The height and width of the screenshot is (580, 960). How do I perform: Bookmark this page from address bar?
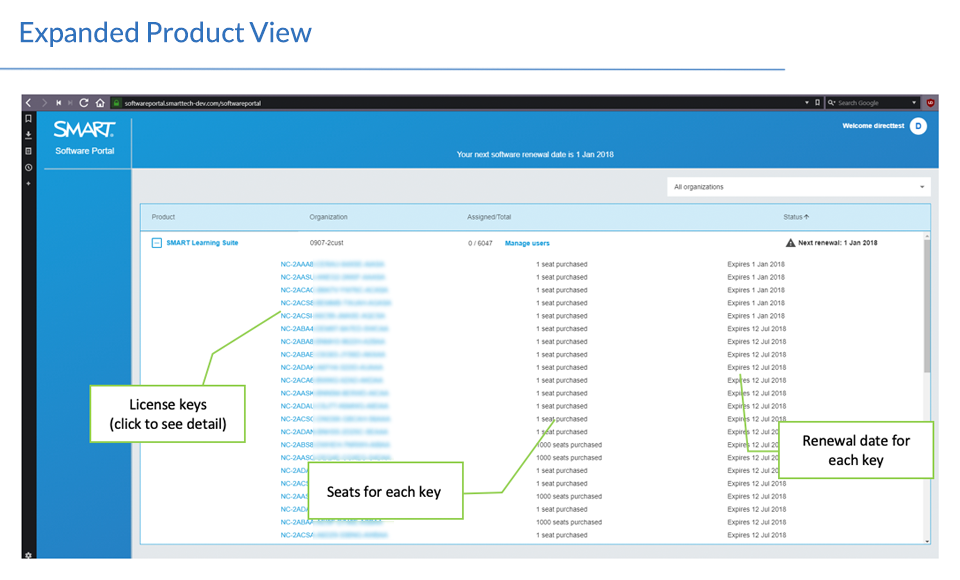click(x=817, y=103)
